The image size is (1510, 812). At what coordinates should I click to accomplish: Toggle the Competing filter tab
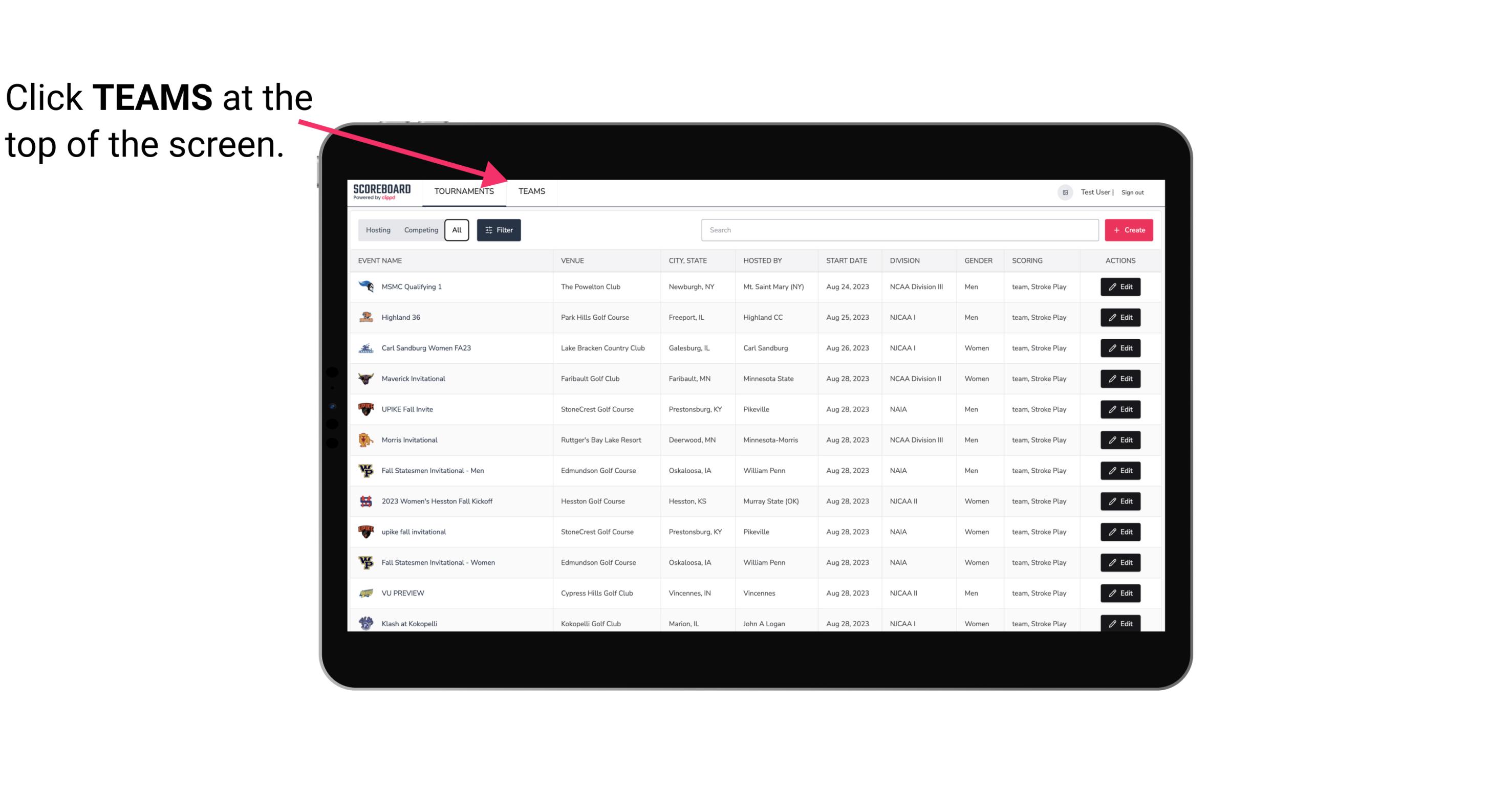[419, 230]
